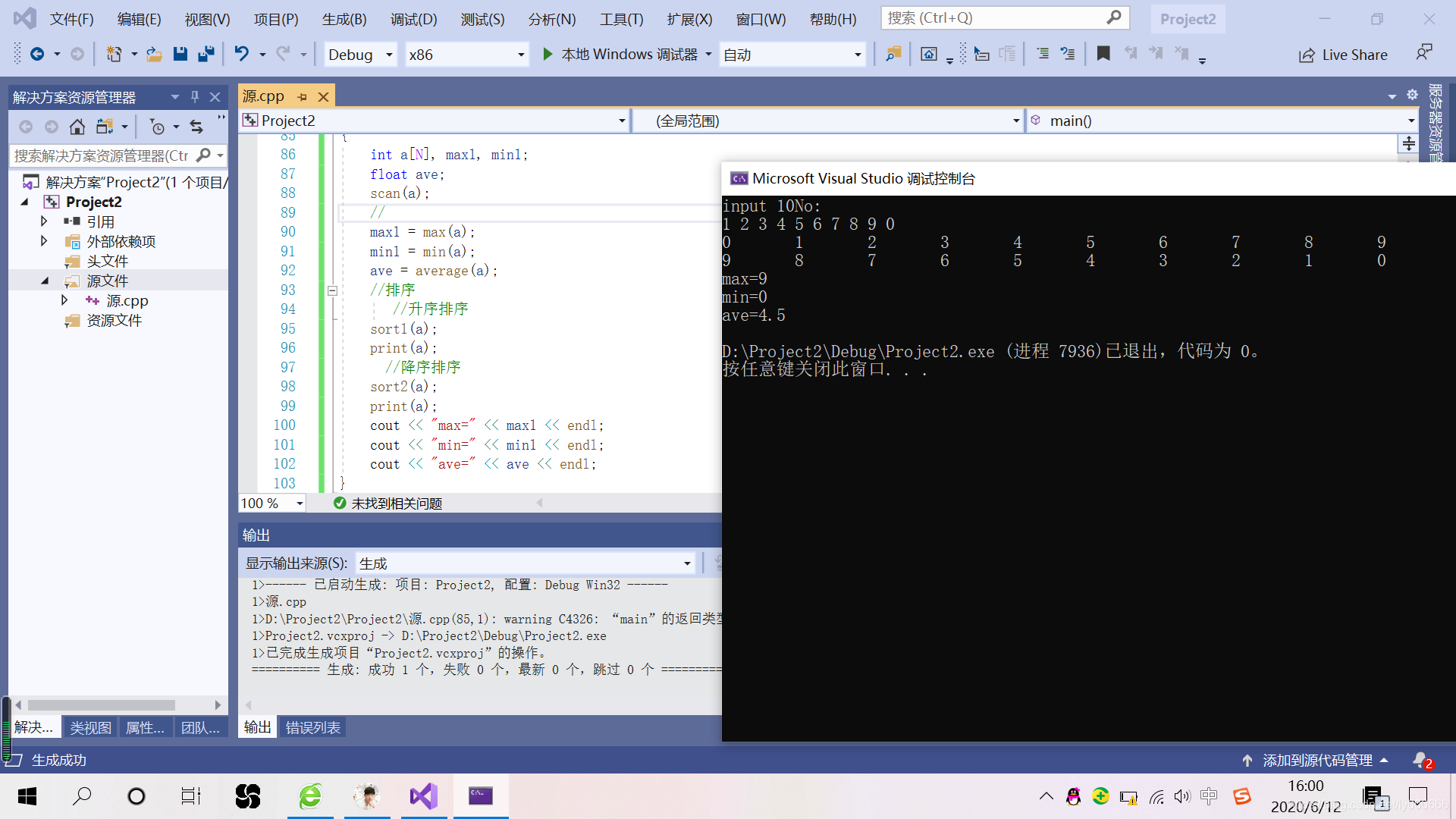Open the 调试(D) menu
Screen dimensions: 1456x819
point(413,19)
